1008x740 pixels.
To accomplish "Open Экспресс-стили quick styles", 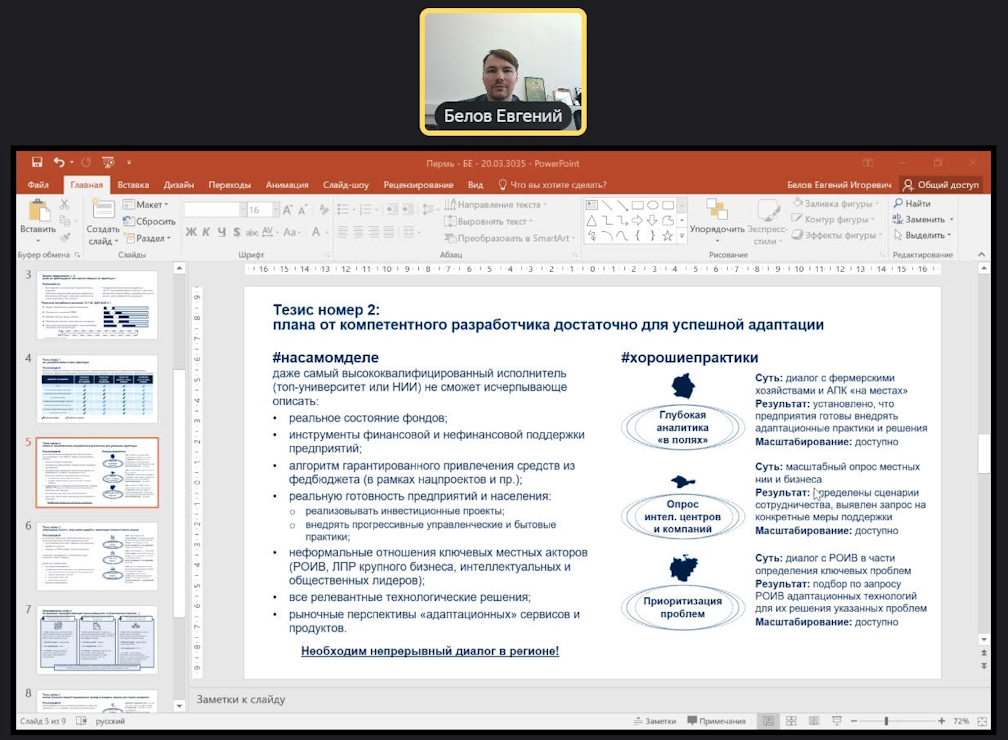I will tap(768, 221).
